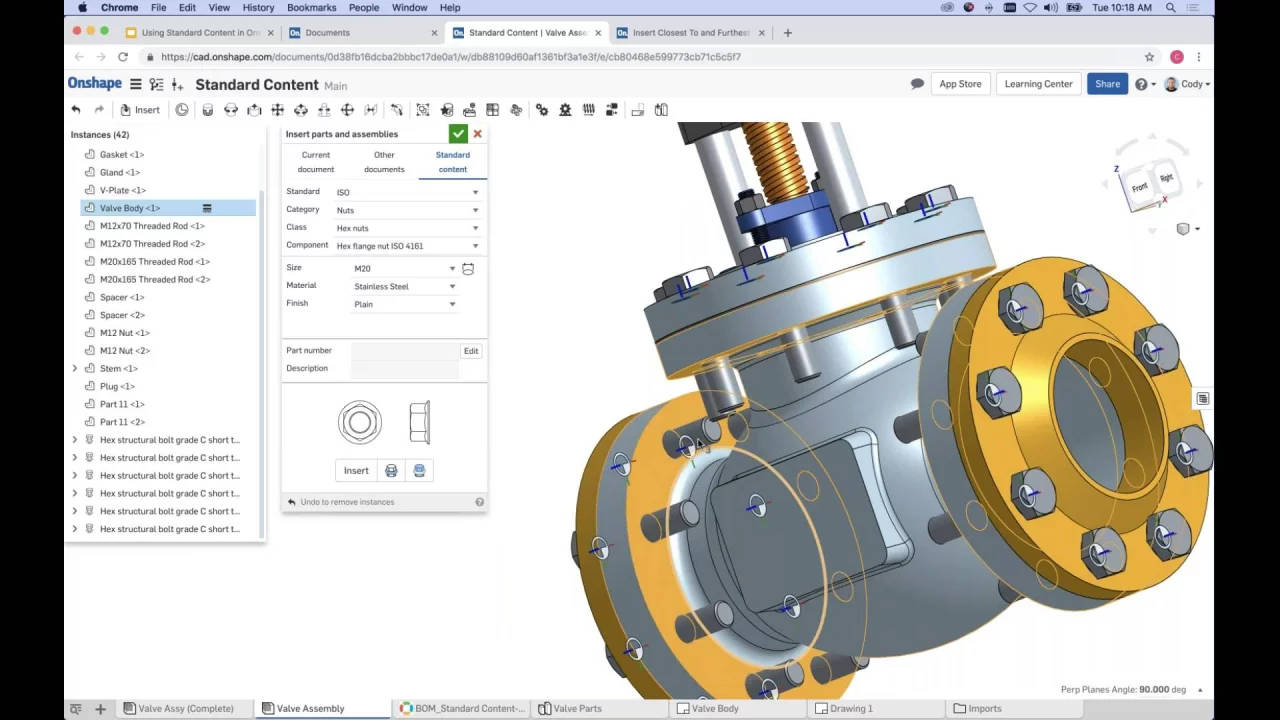Open the Learning Center
This screenshot has height=720, width=1280.
click(x=1038, y=84)
